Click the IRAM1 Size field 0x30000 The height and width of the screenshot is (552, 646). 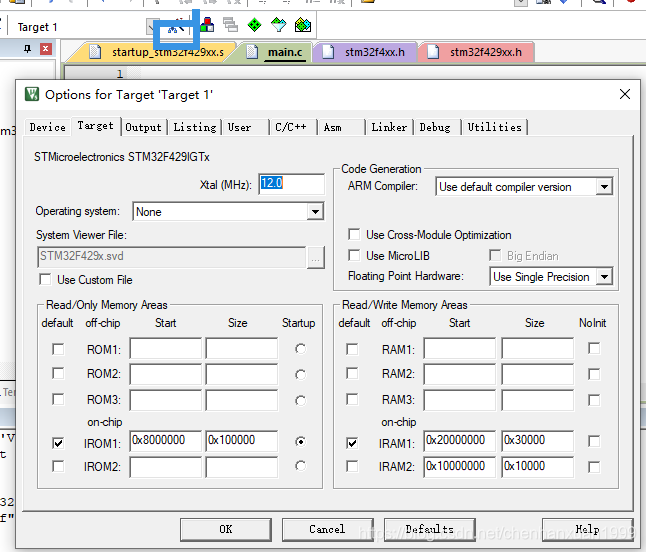(537, 441)
